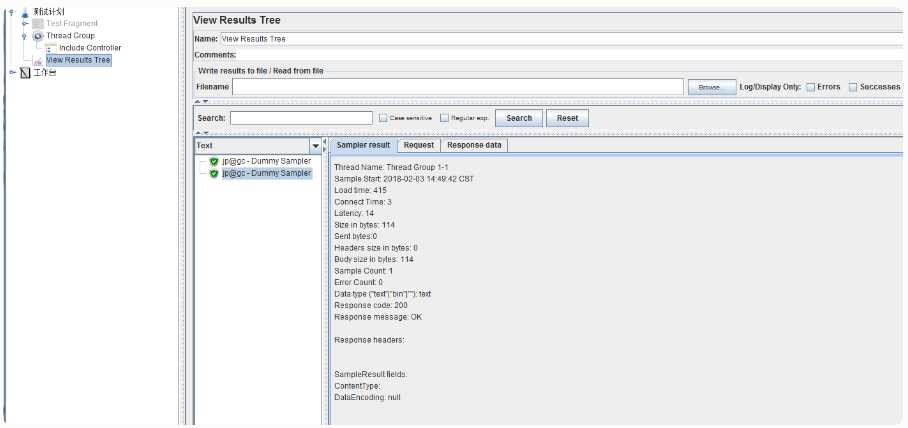Collapse the 测试计划 root node
The image size is (908, 428).
(x=12, y=12)
